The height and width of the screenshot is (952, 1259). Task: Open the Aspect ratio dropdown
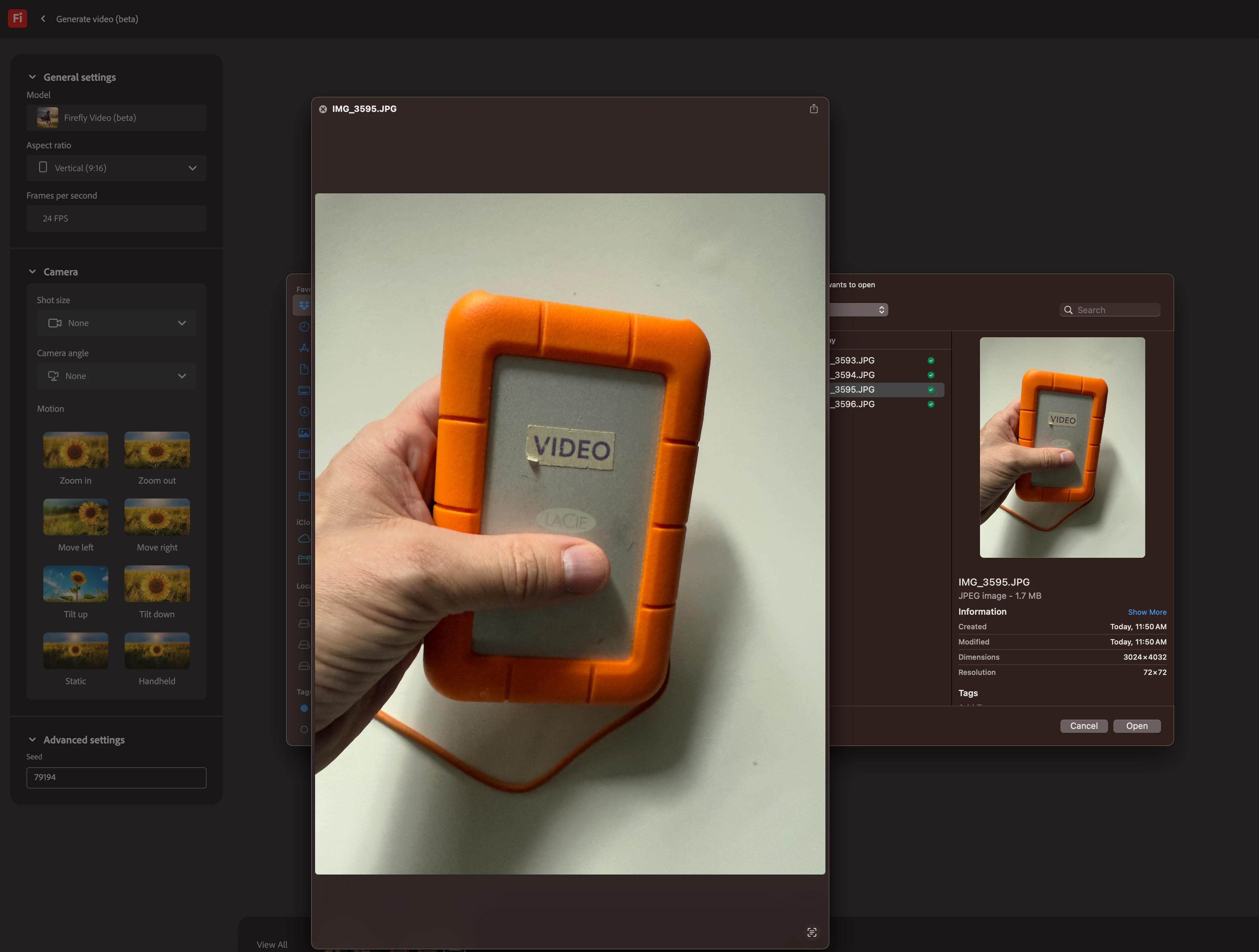[x=116, y=168]
